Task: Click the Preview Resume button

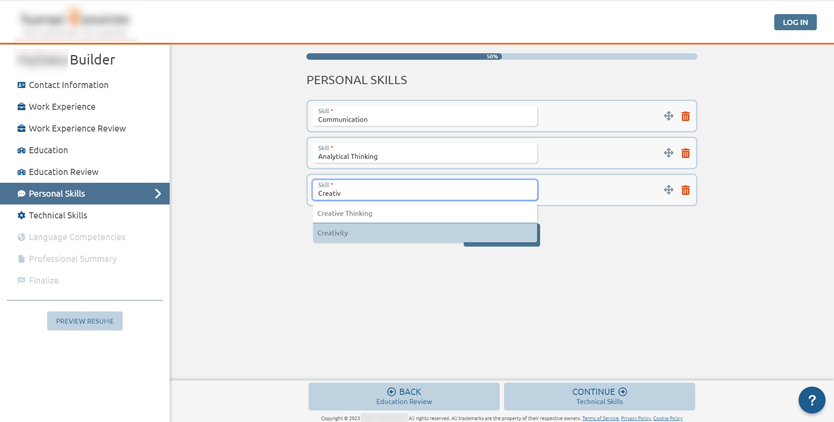Action: (85, 321)
